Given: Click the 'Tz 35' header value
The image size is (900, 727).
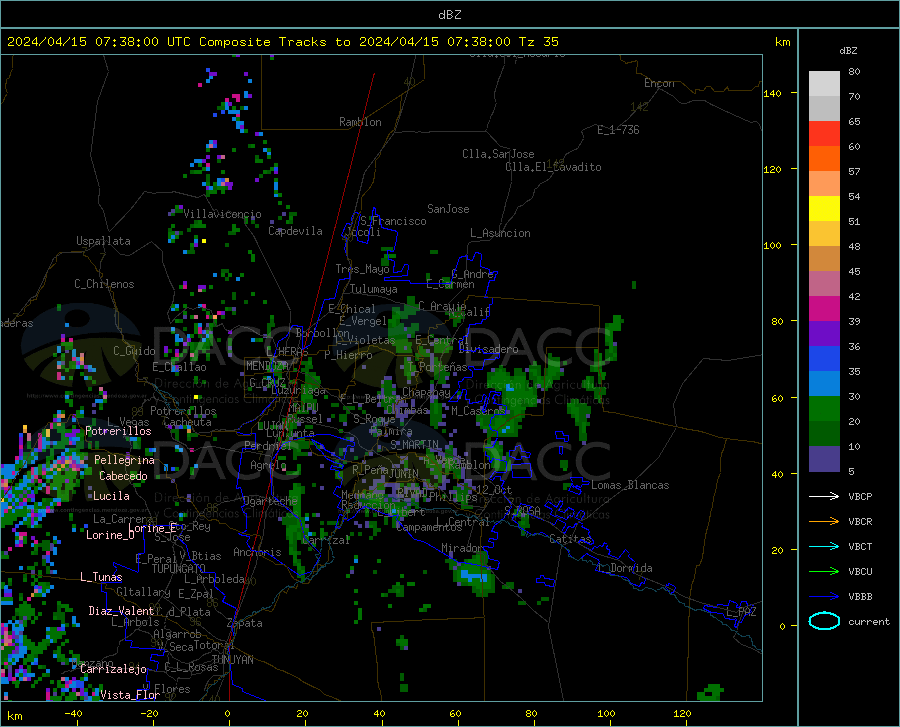Looking at the screenshot, I should coord(538,42).
